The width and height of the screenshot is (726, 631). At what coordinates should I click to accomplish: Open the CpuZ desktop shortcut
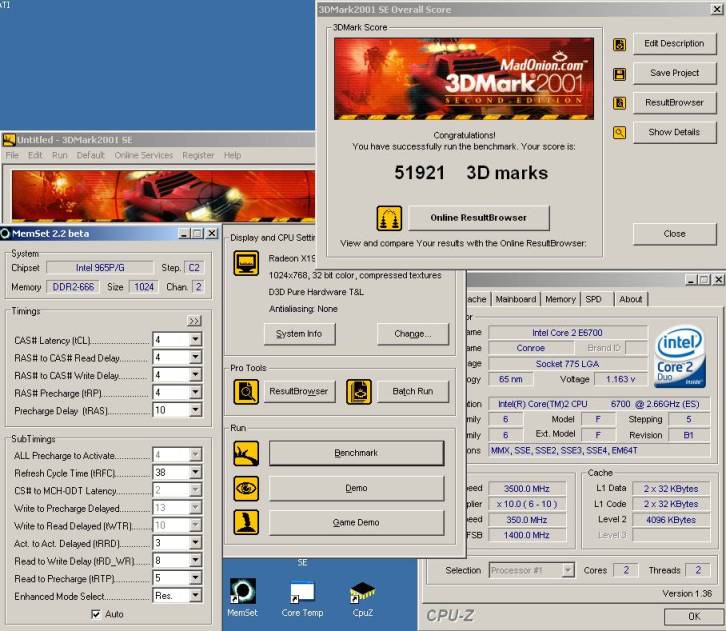pos(363,597)
